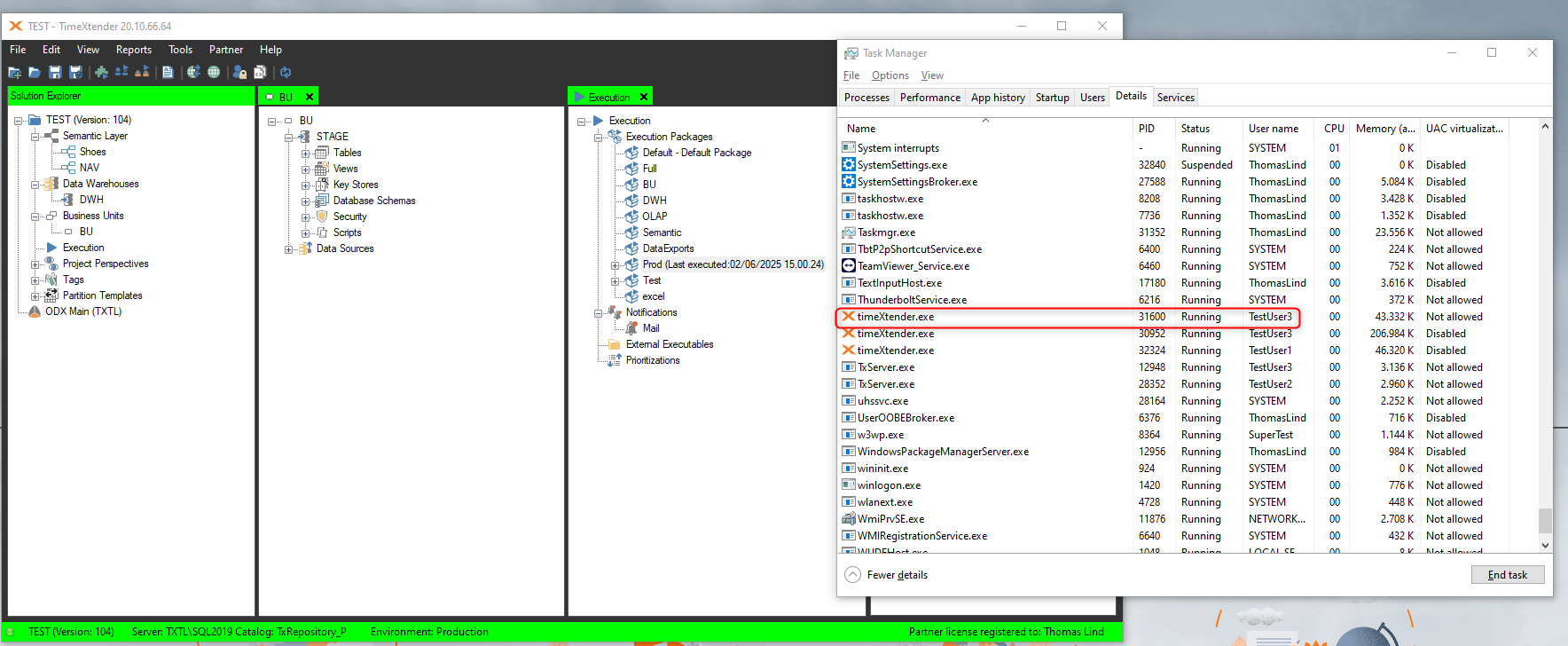Click the plain globe toolbar icon

(214, 72)
